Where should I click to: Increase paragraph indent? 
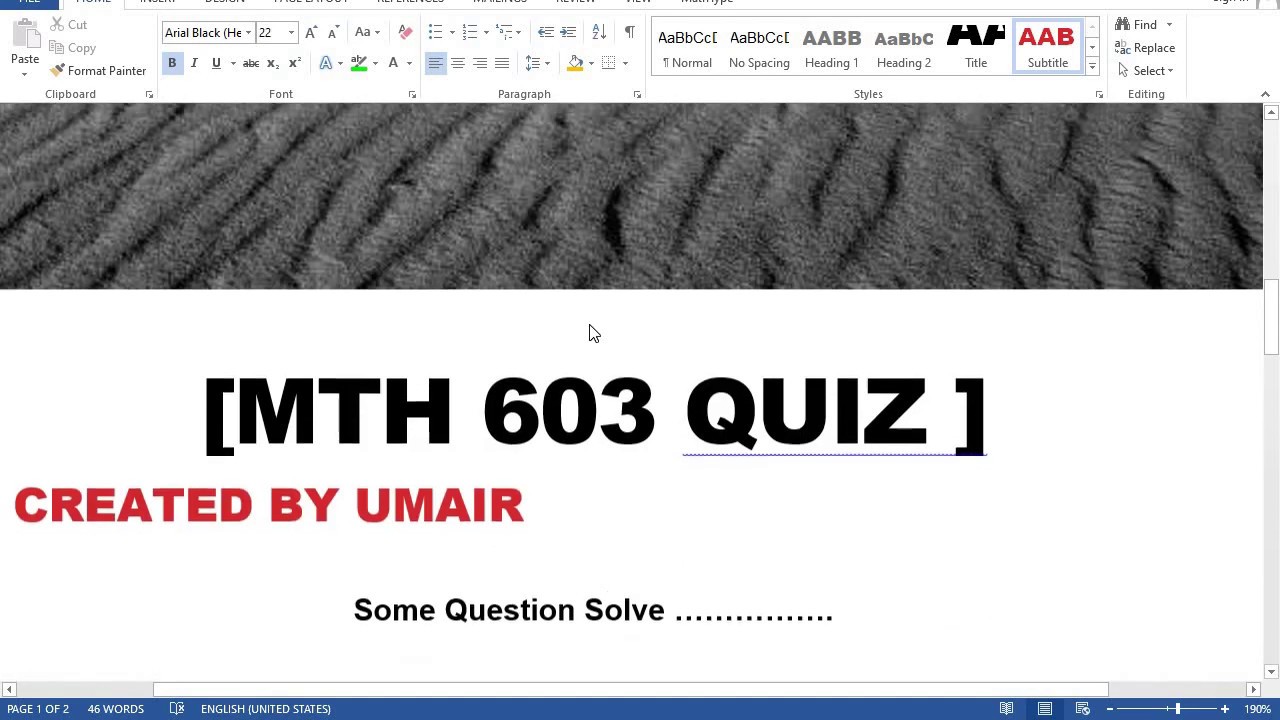point(568,33)
